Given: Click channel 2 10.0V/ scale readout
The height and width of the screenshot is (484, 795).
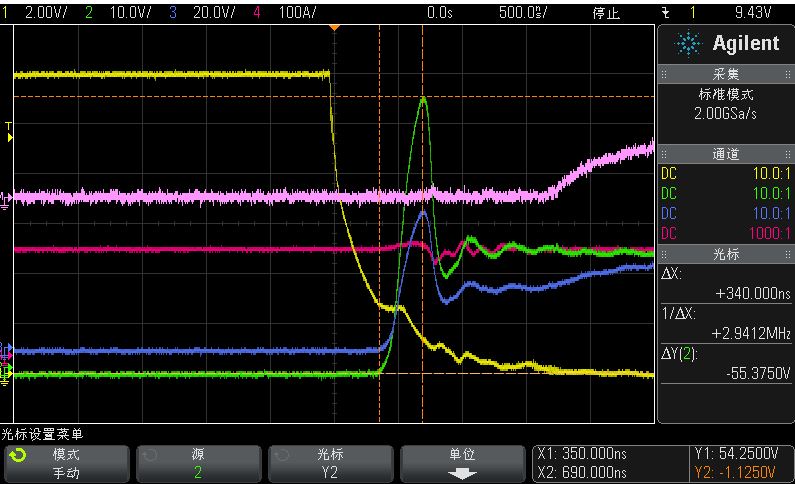Looking at the screenshot, I should point(130,12).
